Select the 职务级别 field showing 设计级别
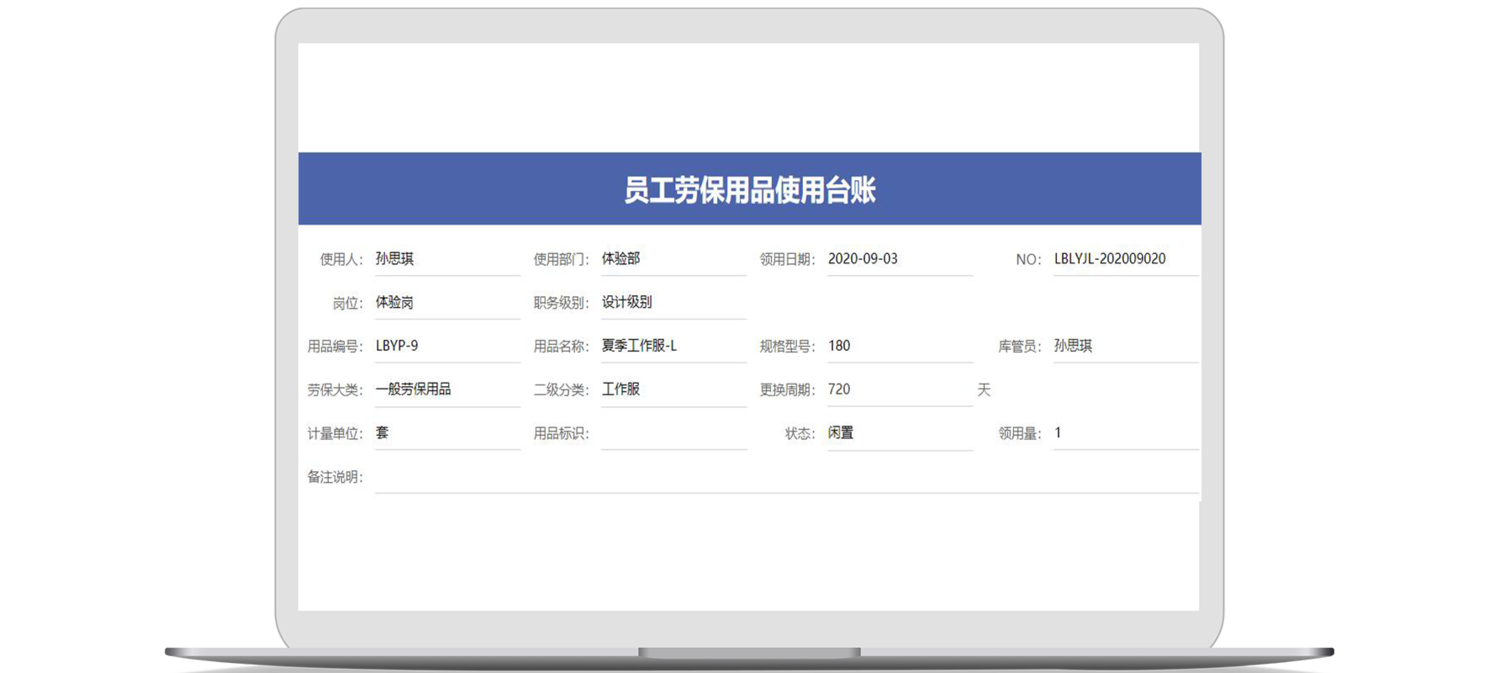Image resolution: width=1500 pixels, height=673 pixels. (x=673, y=302)
